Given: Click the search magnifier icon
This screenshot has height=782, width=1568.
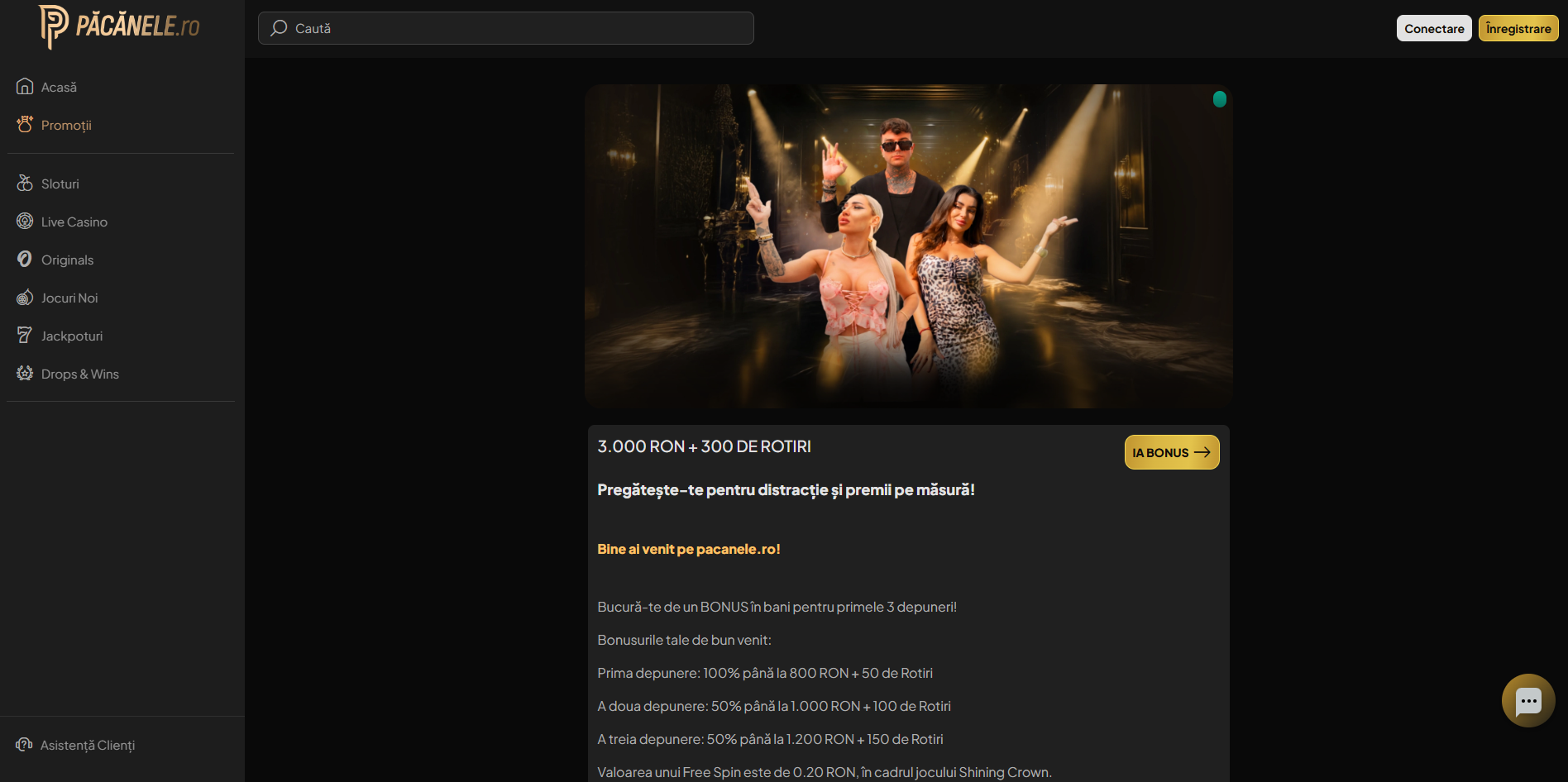Looking at the screenshot, I should click(x=279, y=28).
